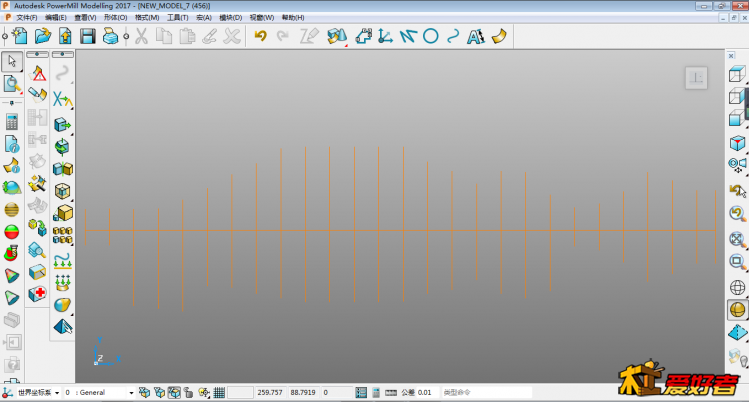749x402 pixels.
Task: Open the 文件(F) menu
Action: pos(27,18)
